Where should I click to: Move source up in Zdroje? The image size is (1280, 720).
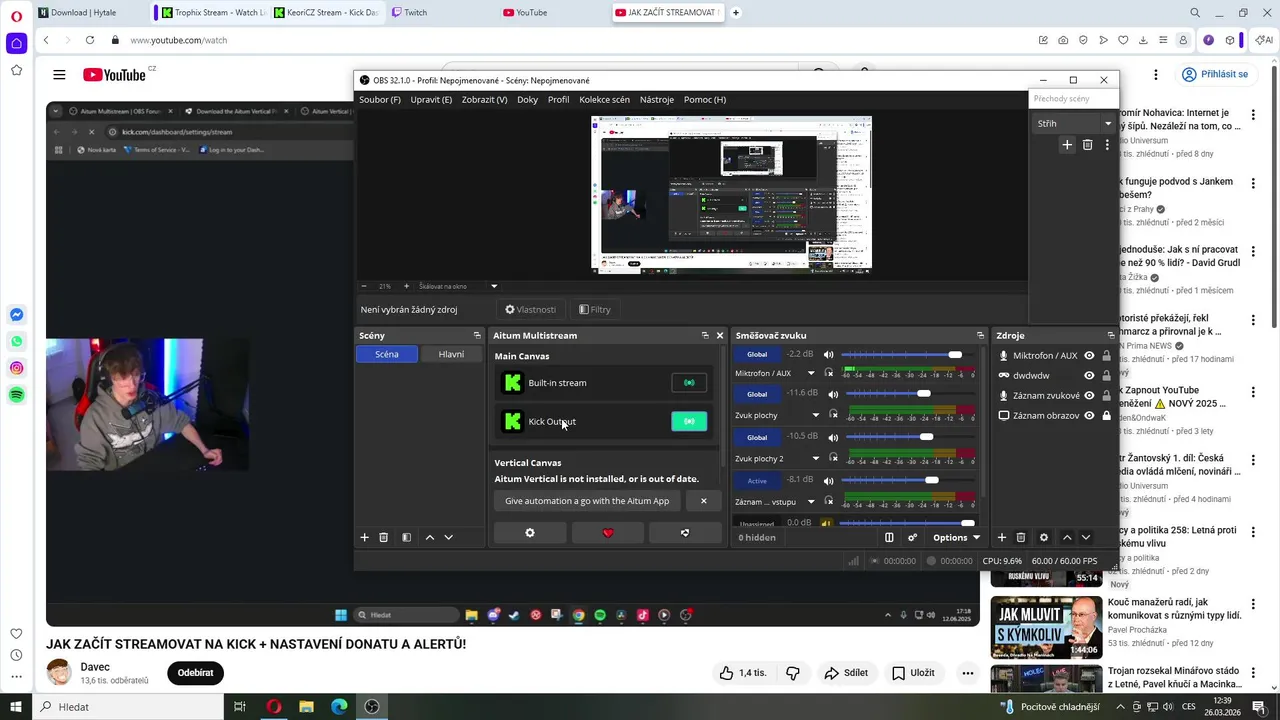pyautogui.click(x=1067, y=538)
